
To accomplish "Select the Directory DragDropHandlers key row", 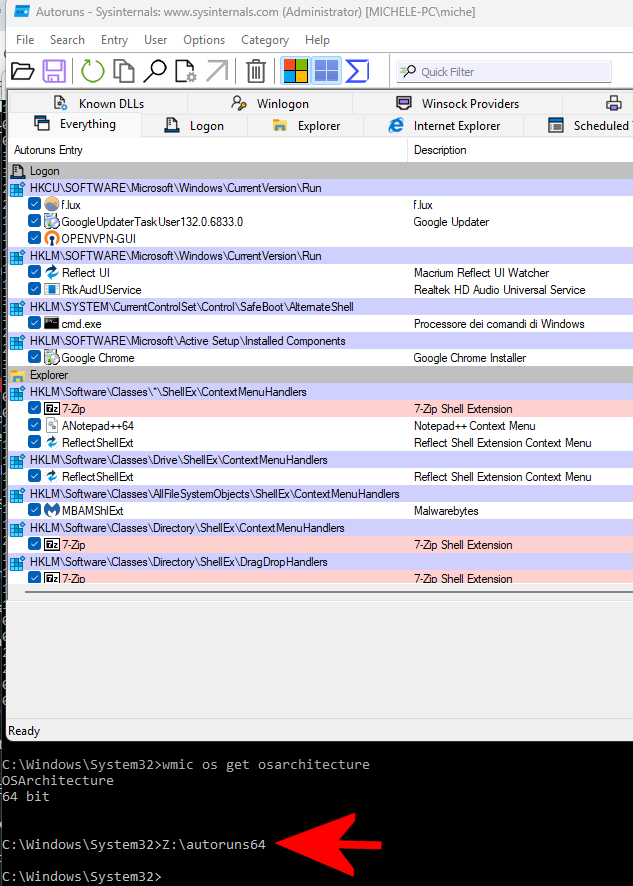I will 321,561.
